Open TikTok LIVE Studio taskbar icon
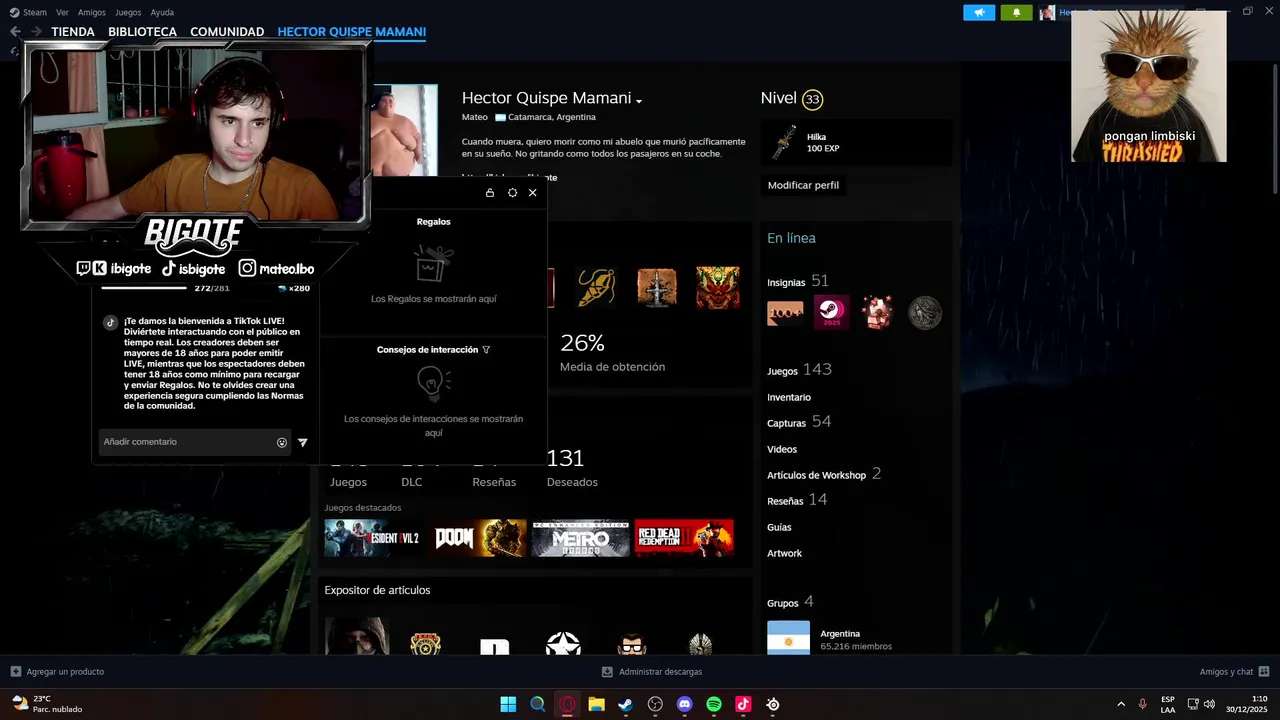This screenshot has width=1280, height=720. (x=743, y=704)
